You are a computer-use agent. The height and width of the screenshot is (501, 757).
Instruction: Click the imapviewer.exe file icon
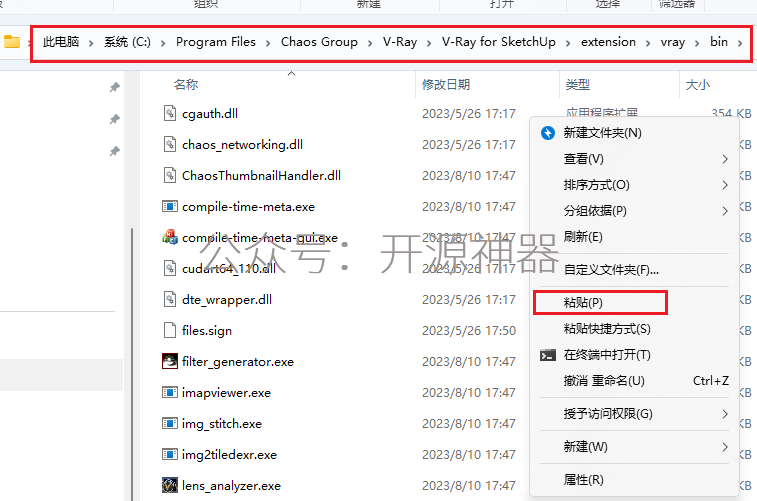169,392
